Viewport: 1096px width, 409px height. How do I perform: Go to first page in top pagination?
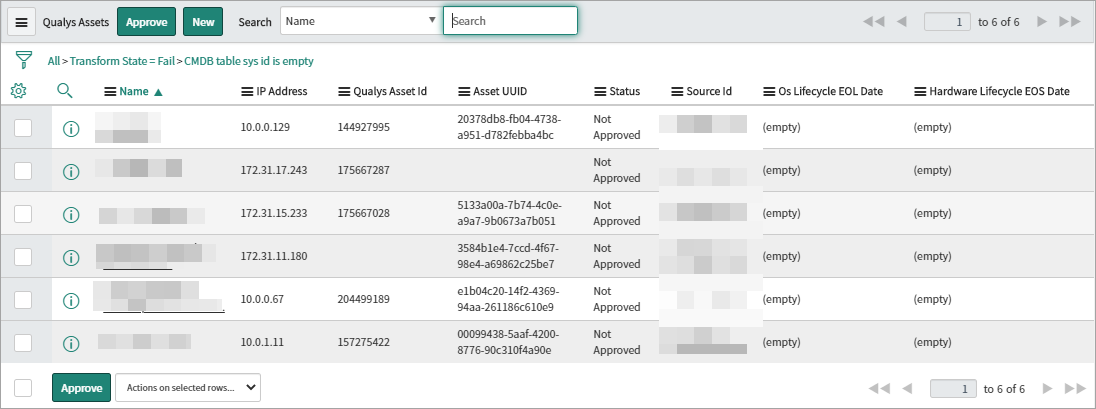coord(874,22)
